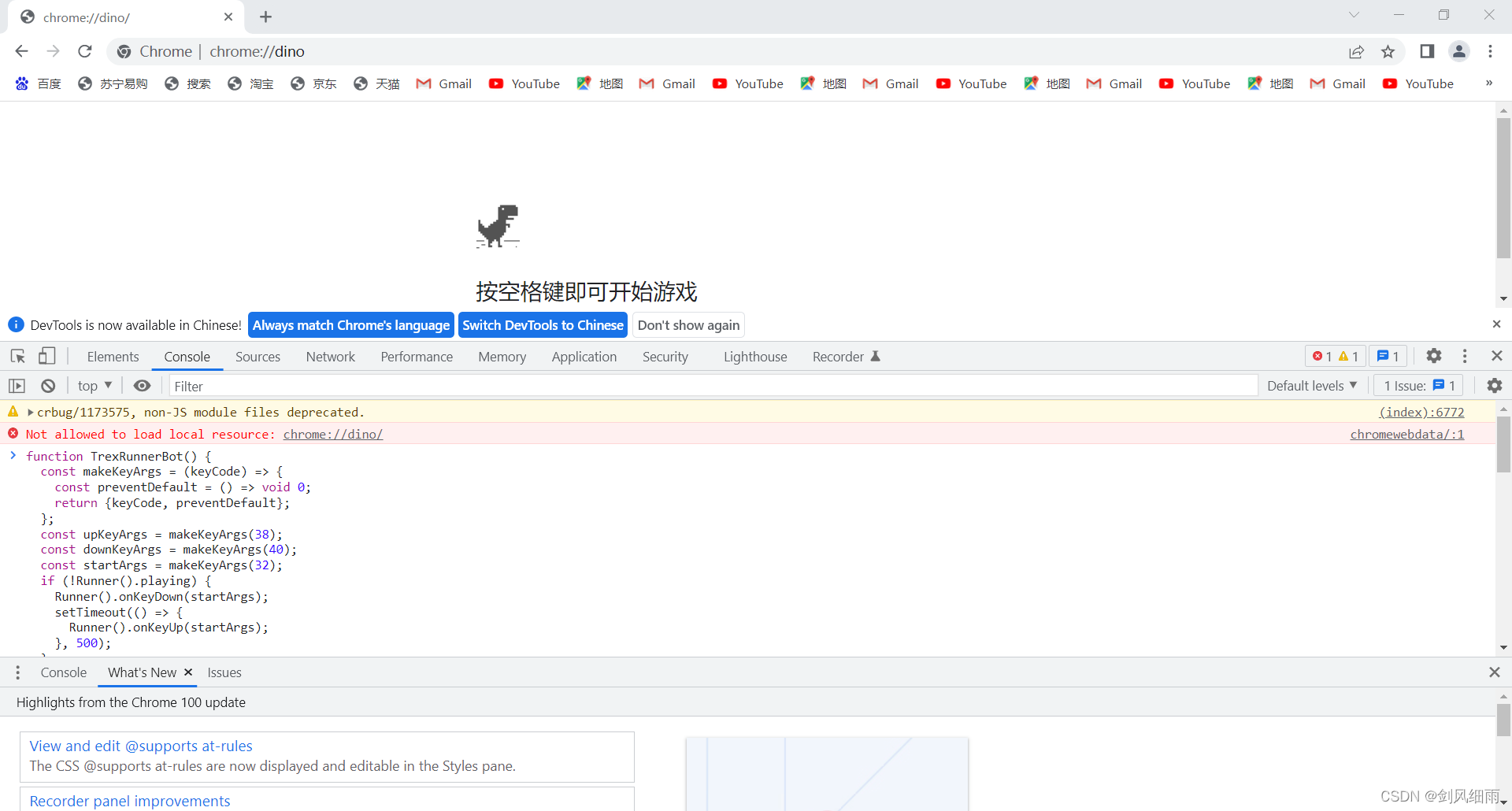Close the What's New drawer tab
Screen dimensions: 1512x811
188,672
